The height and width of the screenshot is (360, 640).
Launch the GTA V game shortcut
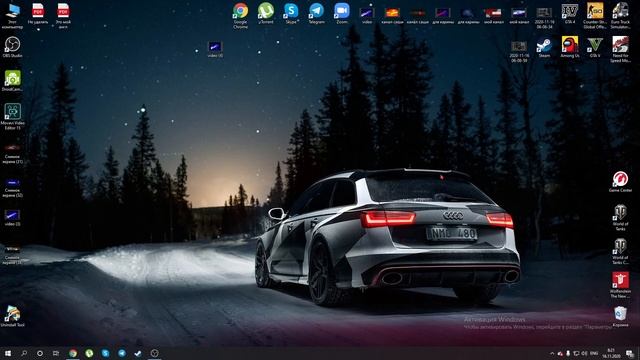(x=595, y=47)
